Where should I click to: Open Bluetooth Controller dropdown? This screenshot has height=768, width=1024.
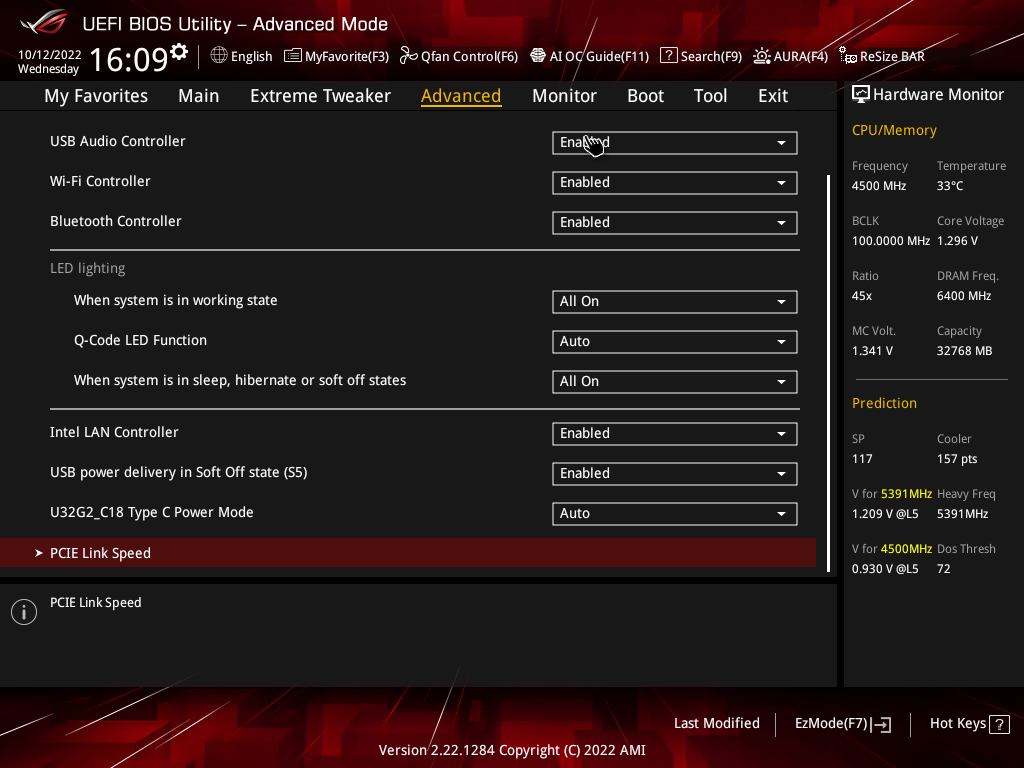pos(675,223)
